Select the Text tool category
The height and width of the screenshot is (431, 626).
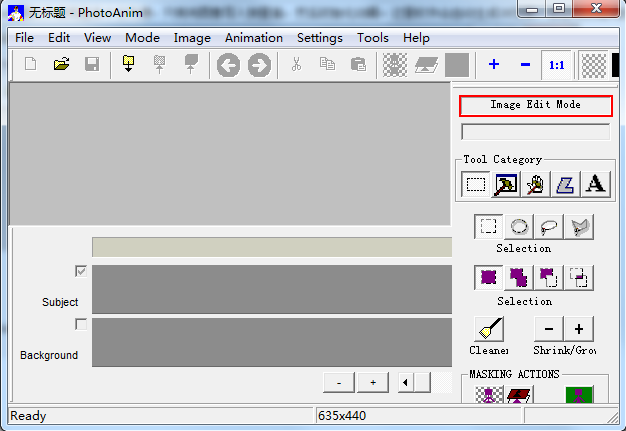coord(596,183)
